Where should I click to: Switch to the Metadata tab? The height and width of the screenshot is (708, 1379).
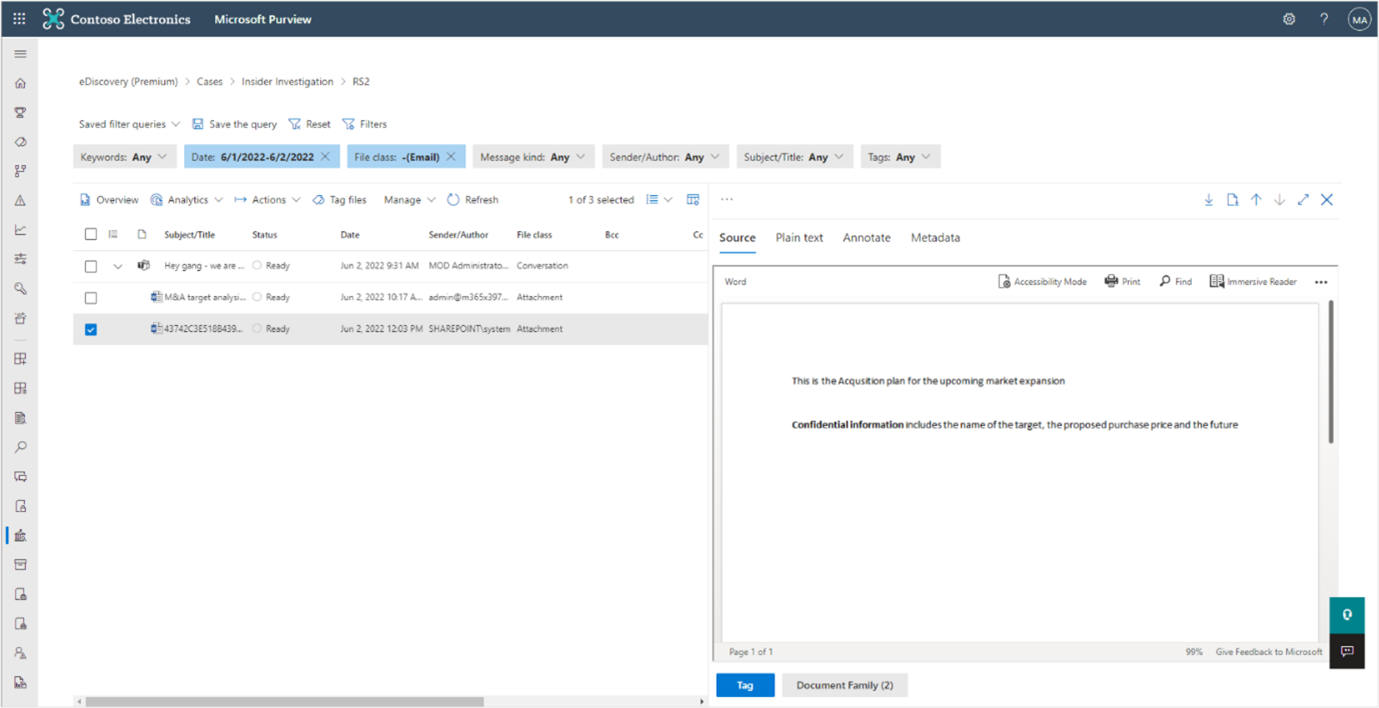click(935, 238)
